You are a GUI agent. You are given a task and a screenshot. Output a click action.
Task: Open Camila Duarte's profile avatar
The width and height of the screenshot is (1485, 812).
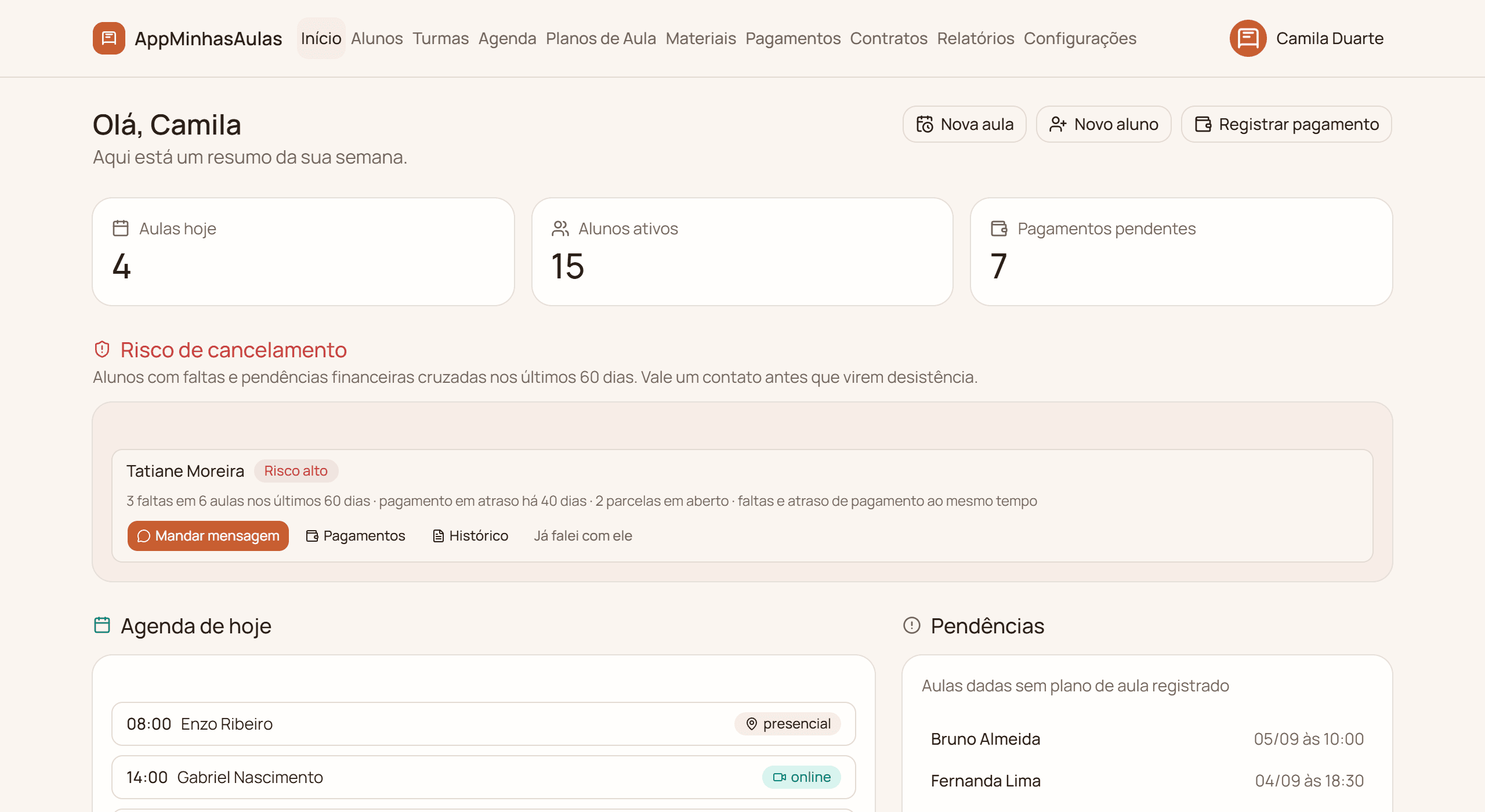click(1248, 38)
